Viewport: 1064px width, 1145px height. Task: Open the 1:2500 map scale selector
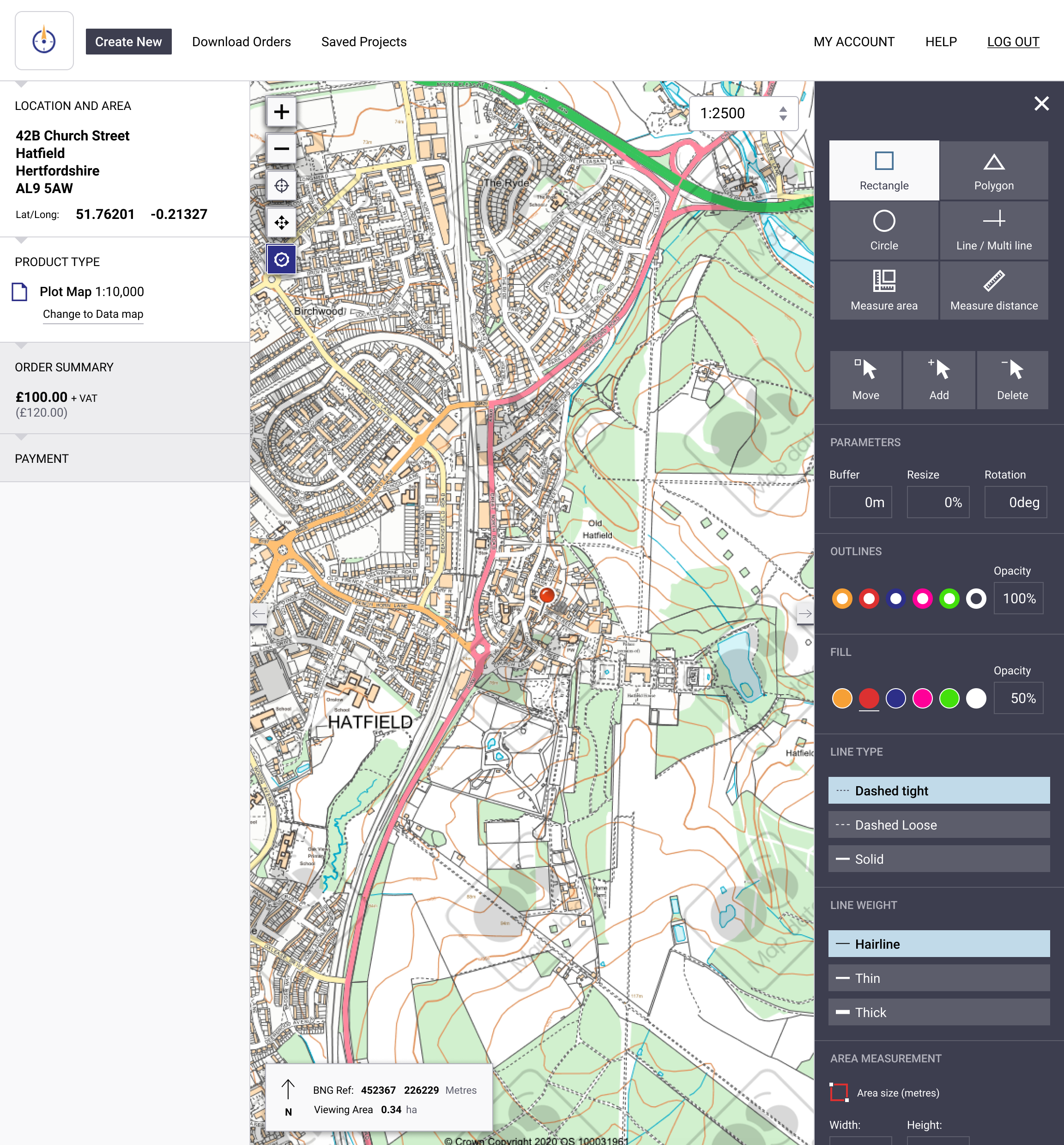point(742,114)
